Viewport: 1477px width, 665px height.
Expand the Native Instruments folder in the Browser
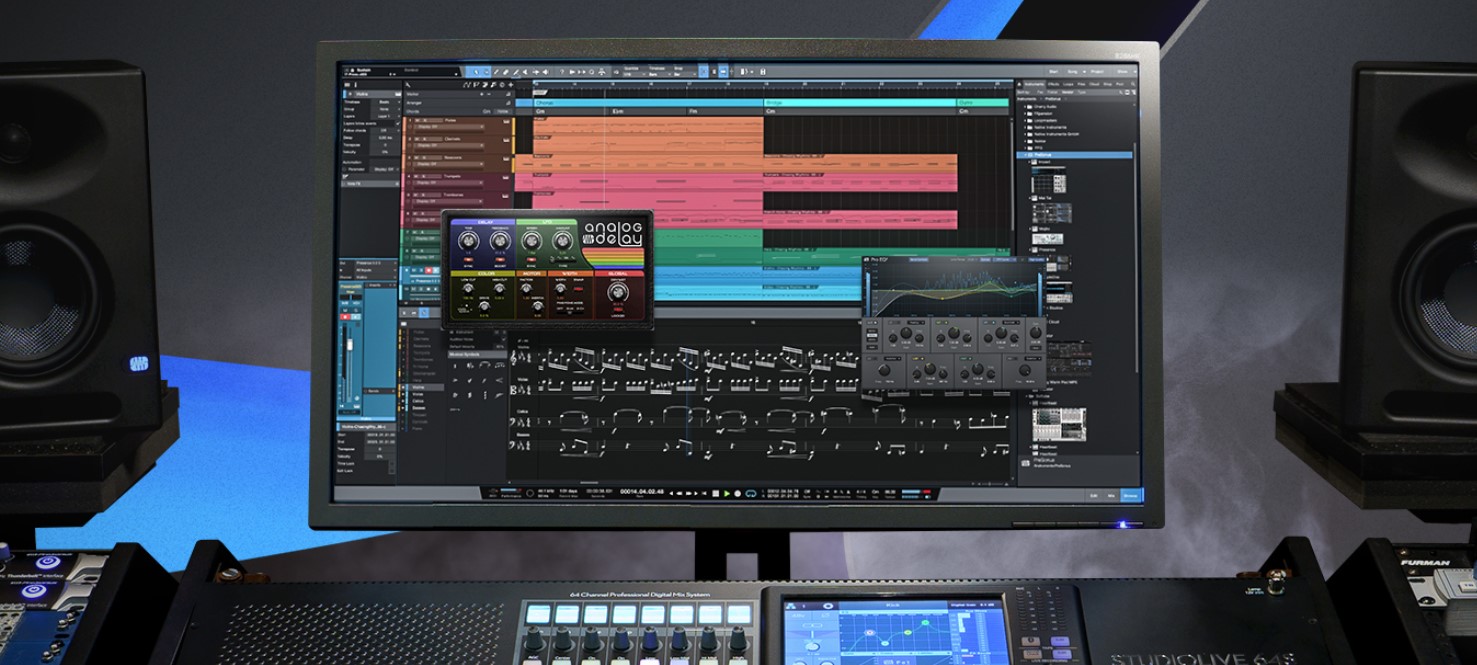1025,127
